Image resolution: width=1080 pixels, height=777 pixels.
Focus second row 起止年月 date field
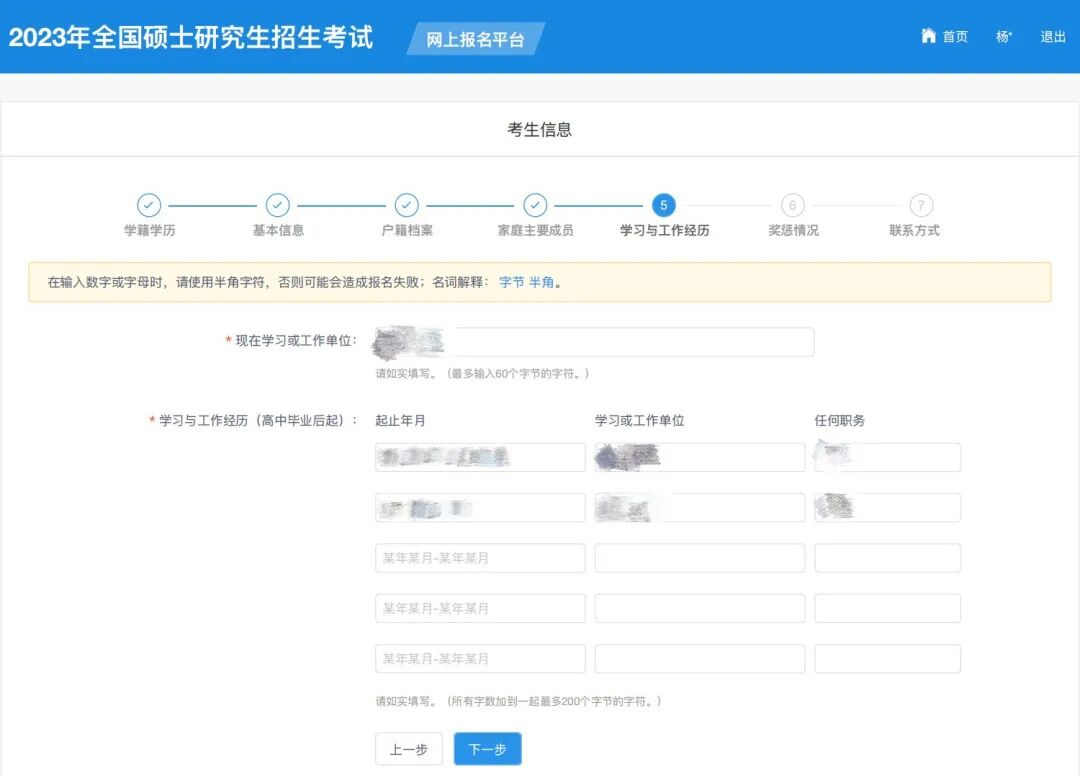pyautogui.click(x=480, y=508)
